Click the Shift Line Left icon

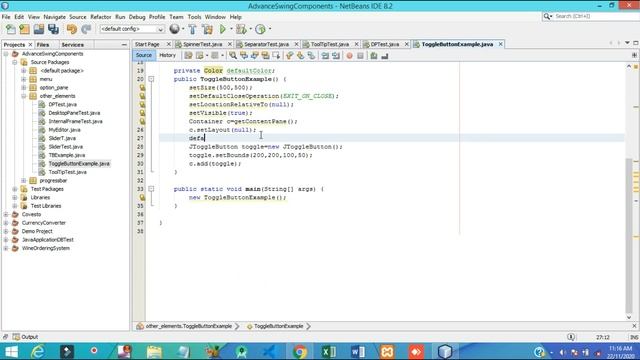325,56
